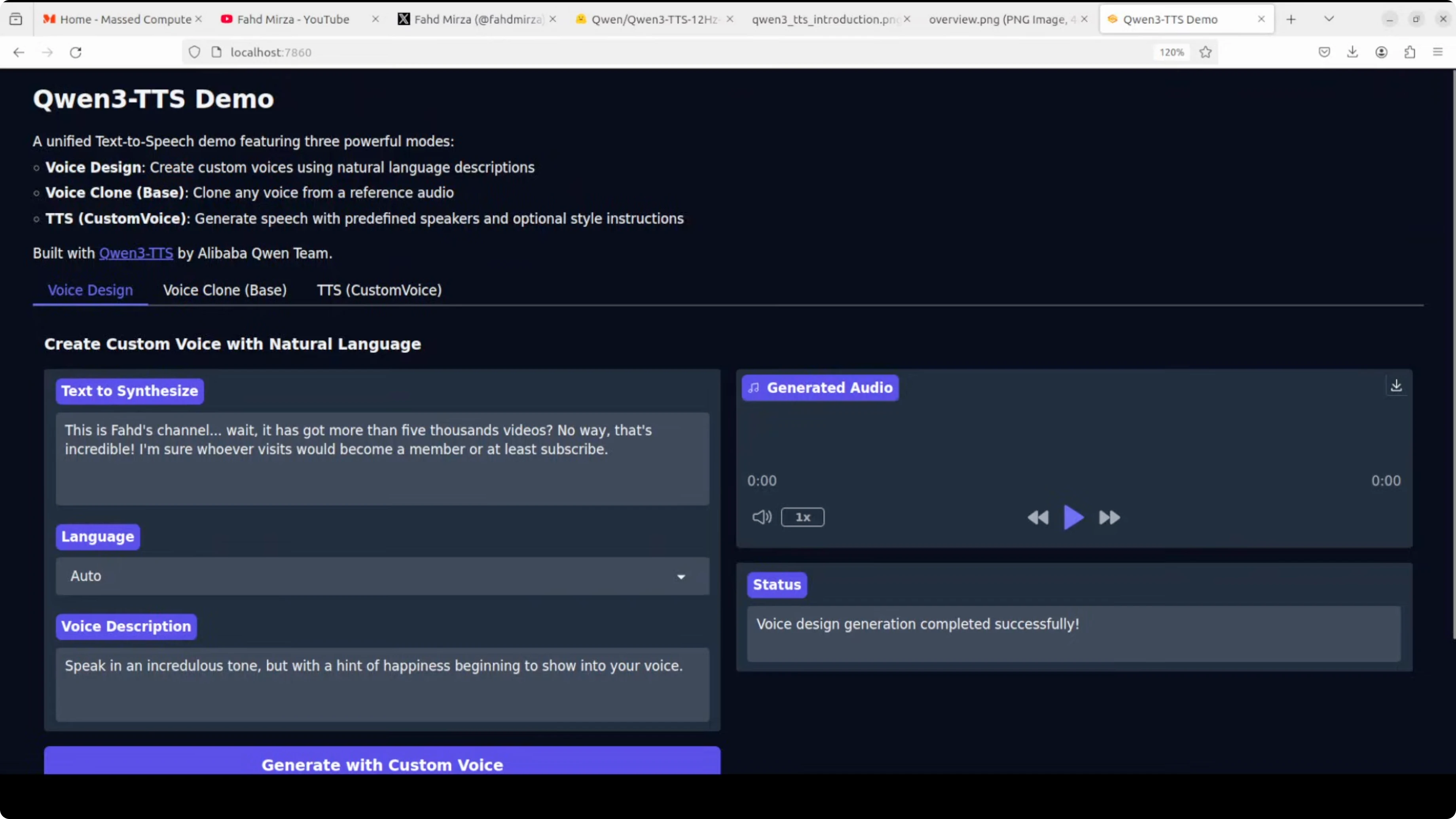Viewport: 1456px width, 819px height.
Task: Download the generated audio file
Action: point(1396,386)
